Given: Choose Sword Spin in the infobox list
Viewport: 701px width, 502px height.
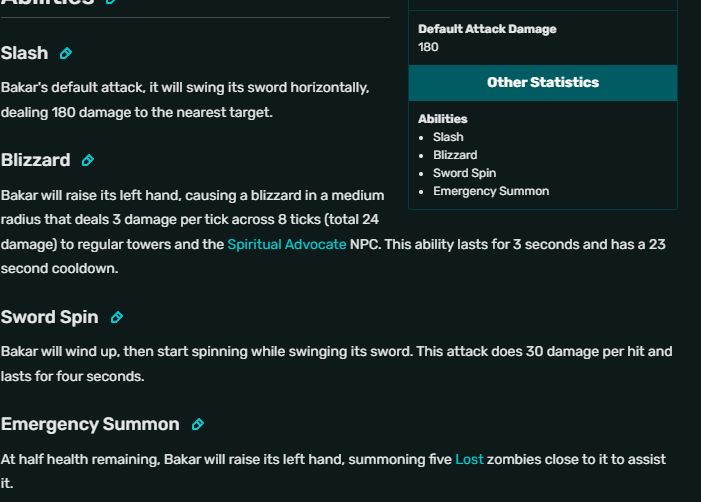Looking at the screenshot, I should pos(464,173).
